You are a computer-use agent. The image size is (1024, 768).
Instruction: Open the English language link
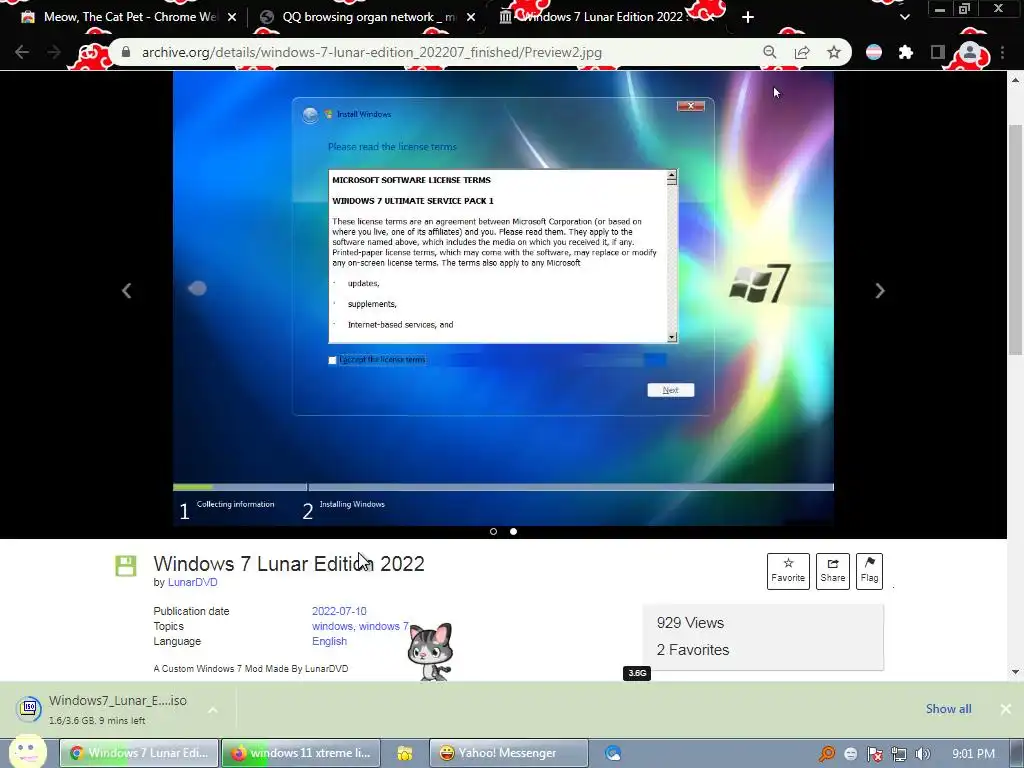(x=329, y=641)
